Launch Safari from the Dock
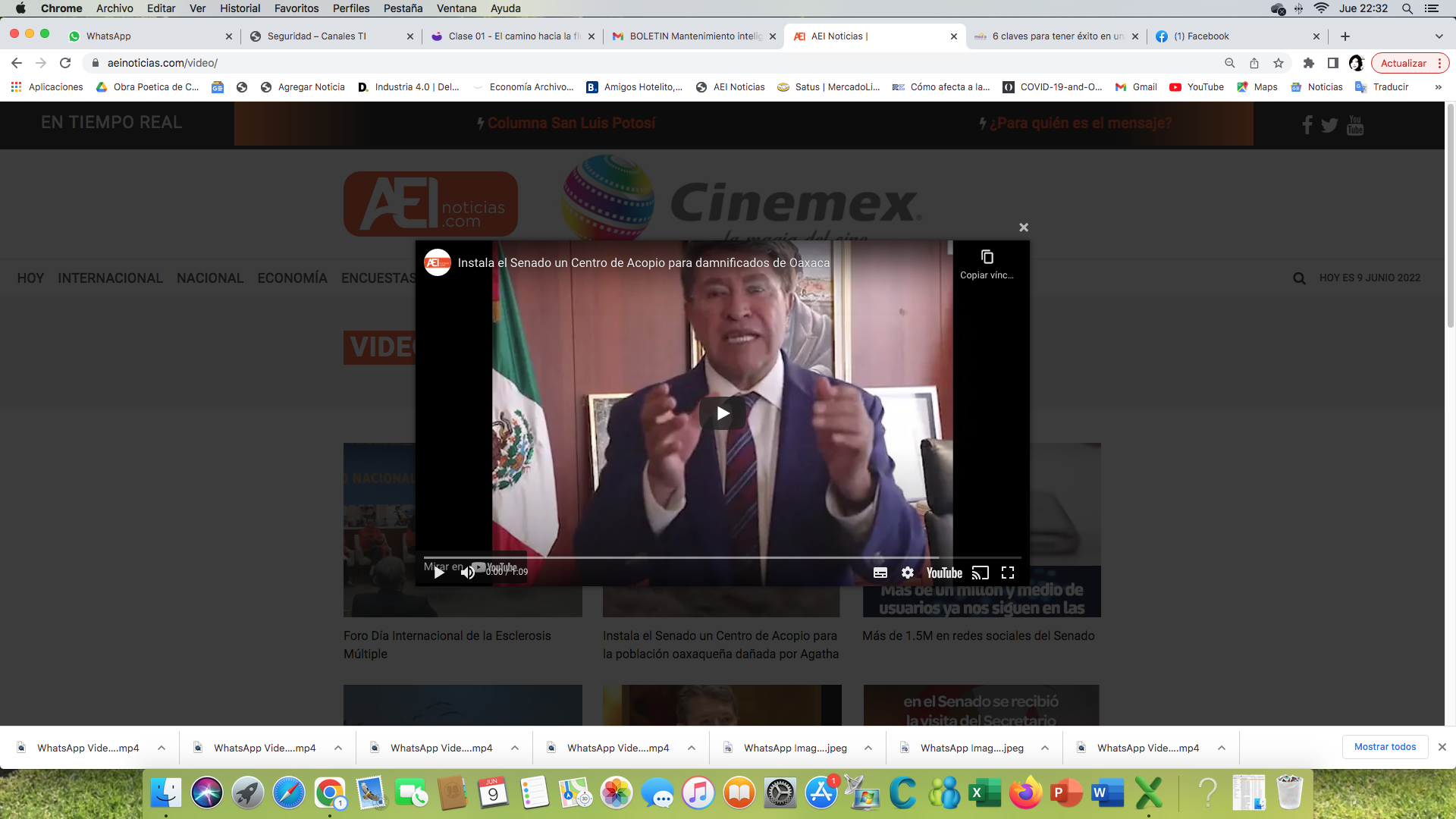The height and width of the screenshot is (819, 1456). click(x=288, y=793)
